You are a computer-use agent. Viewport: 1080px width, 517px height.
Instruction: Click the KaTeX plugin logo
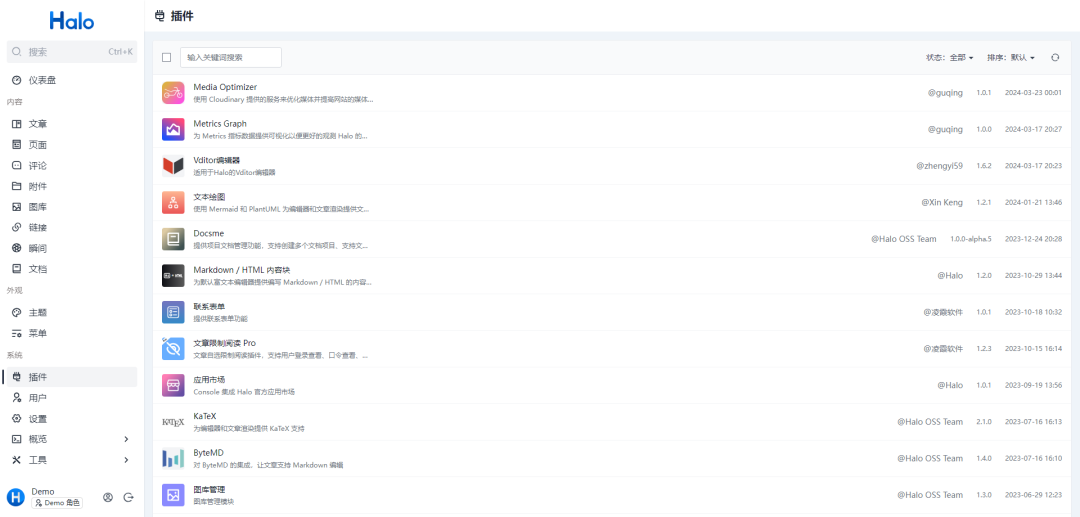[x=173, y=422]
